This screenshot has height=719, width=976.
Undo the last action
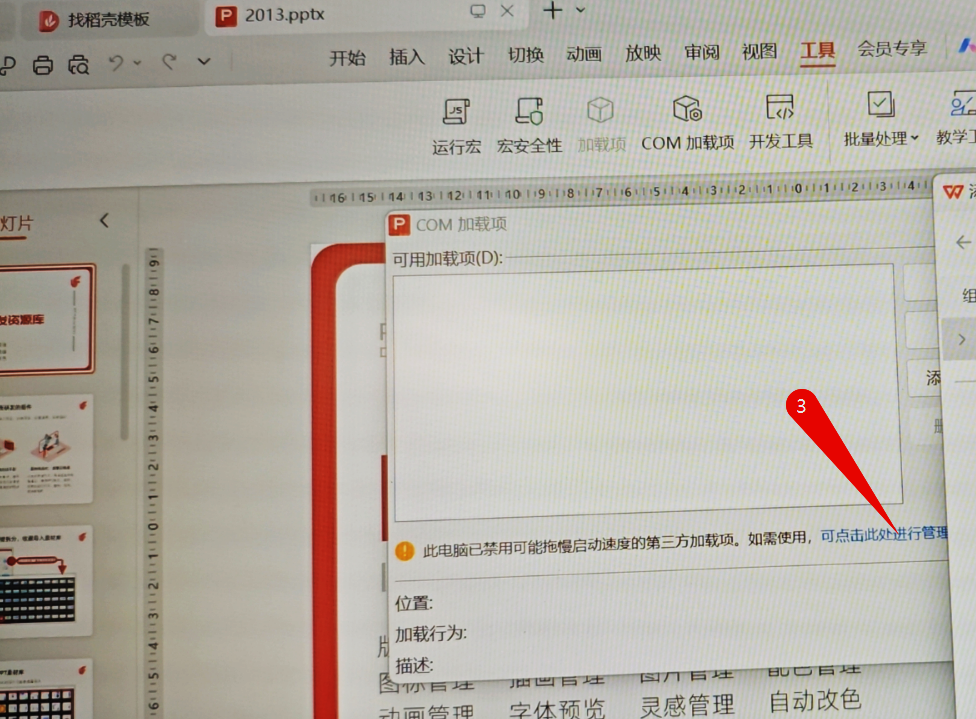point(116,63)
